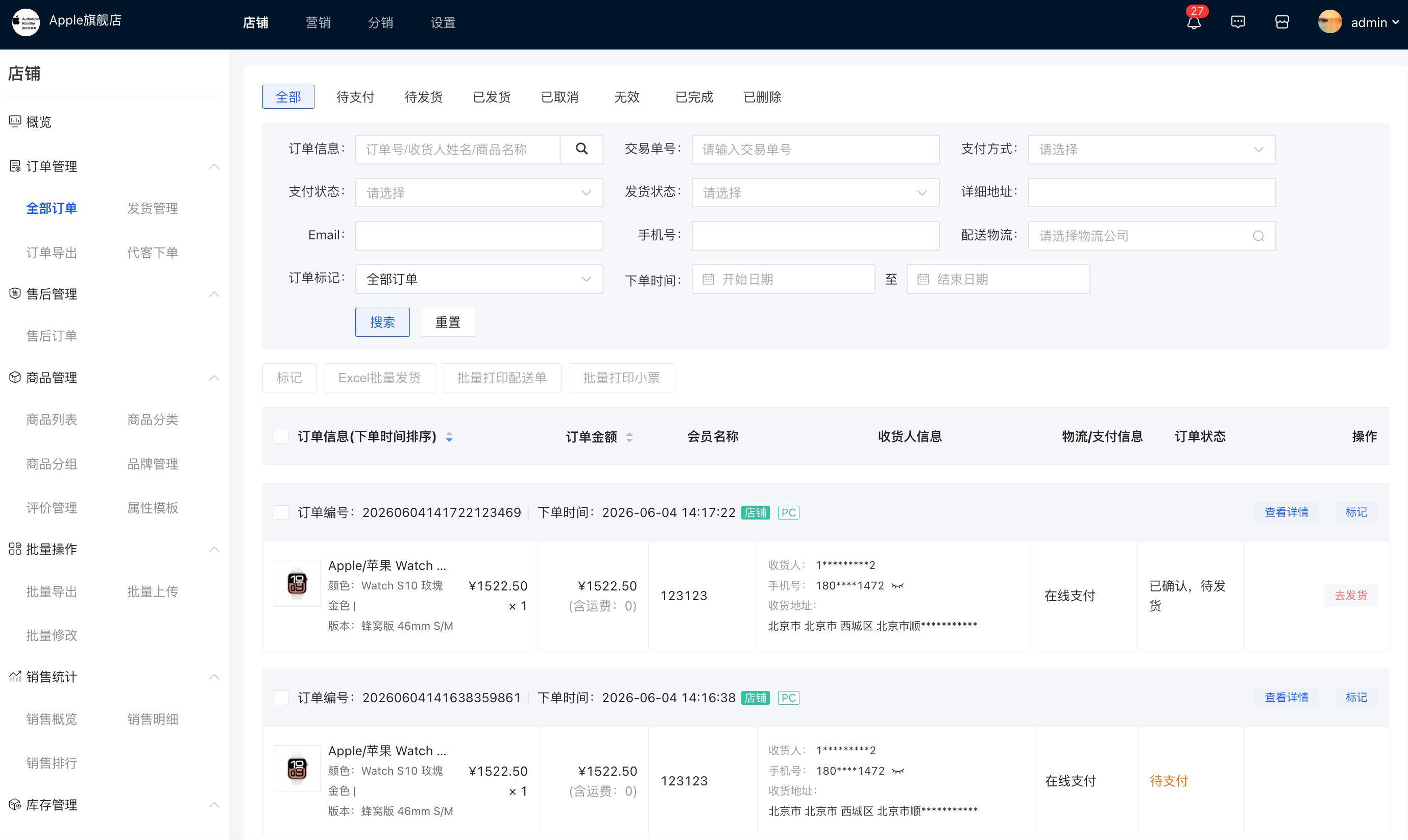Click the 概览 overview icon in sidebar

(x=15, y=121)
